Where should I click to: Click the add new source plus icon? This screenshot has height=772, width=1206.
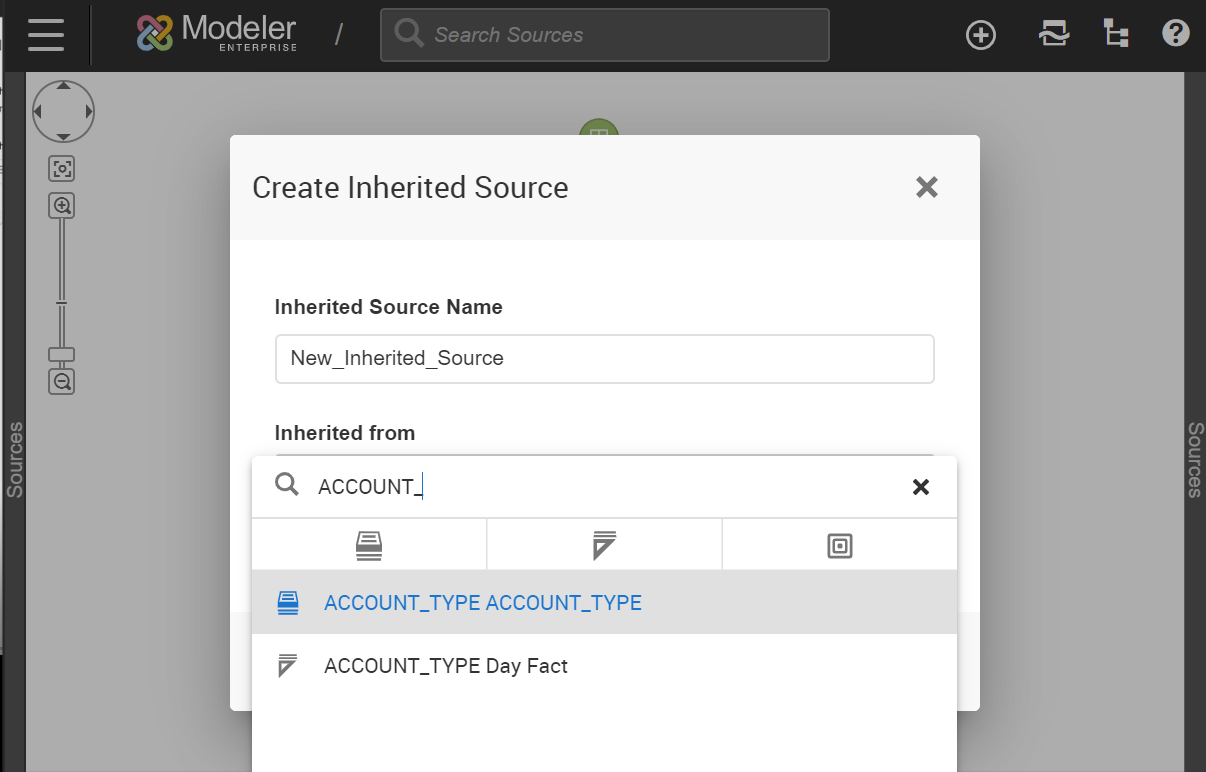[981, 35]
